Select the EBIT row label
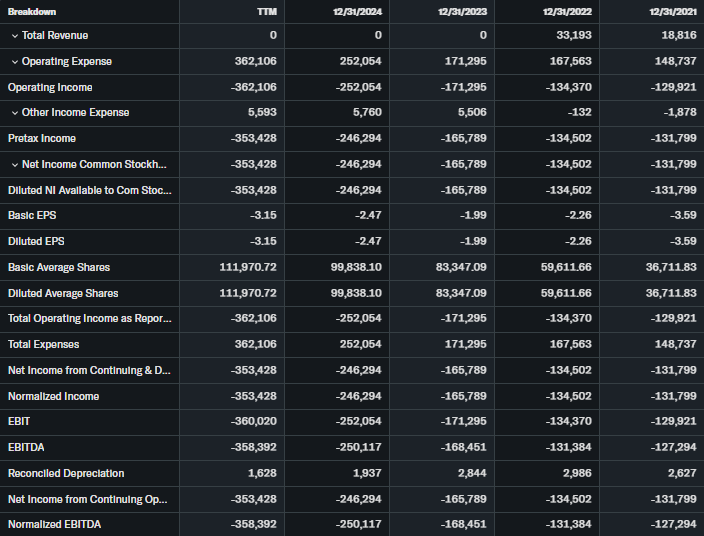The width and height of the screenshot is (704, 536). click(19, 423)
